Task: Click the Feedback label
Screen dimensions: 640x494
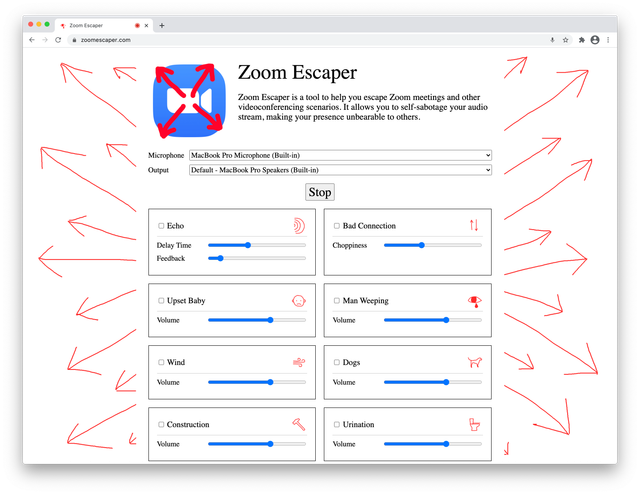Action: [171, 258]
